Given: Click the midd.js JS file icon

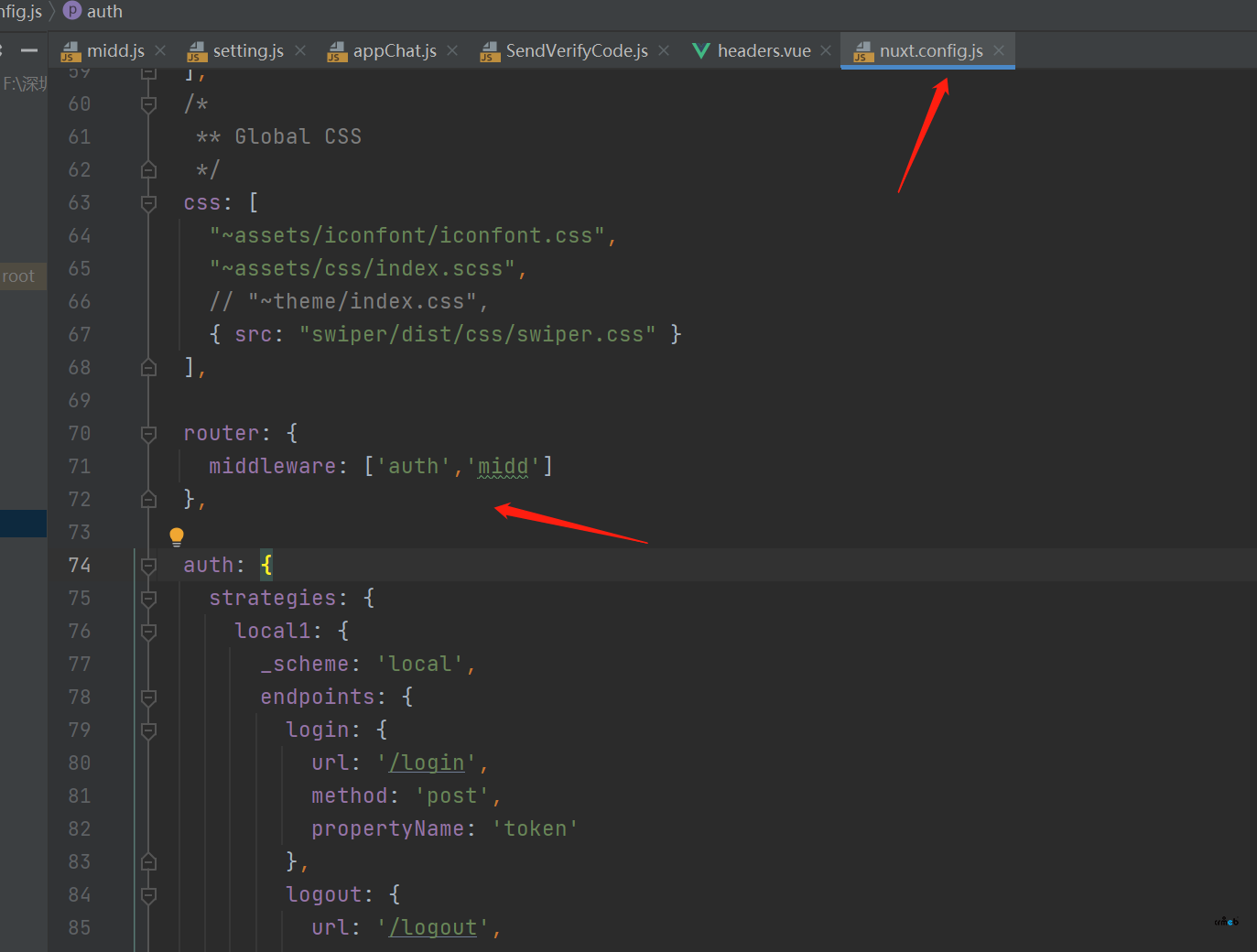Looking at the screenshot, I should [x=70, y=51].
